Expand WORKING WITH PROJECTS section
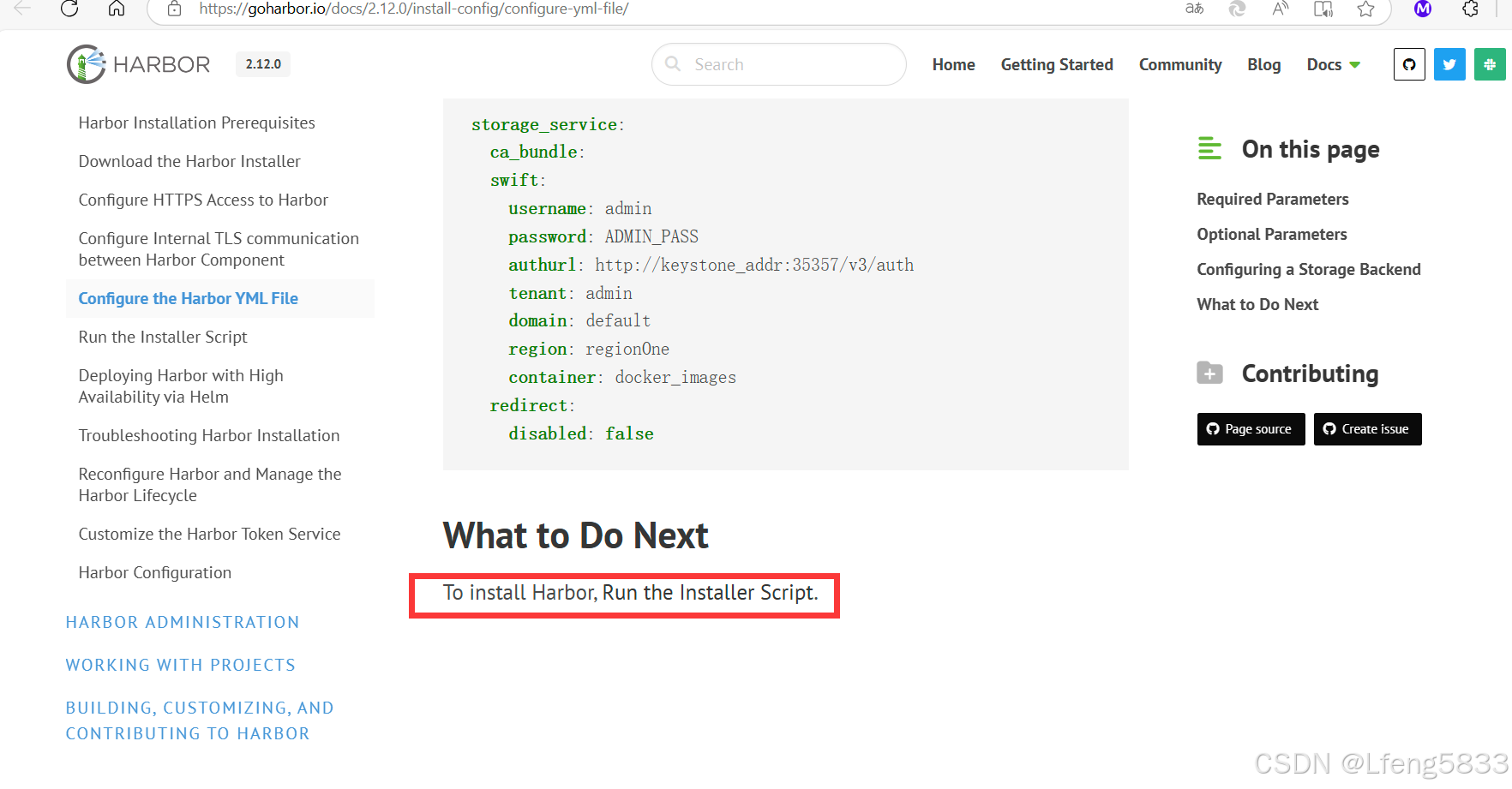Viewport: 1512px width, 789px height. (181, 665)
